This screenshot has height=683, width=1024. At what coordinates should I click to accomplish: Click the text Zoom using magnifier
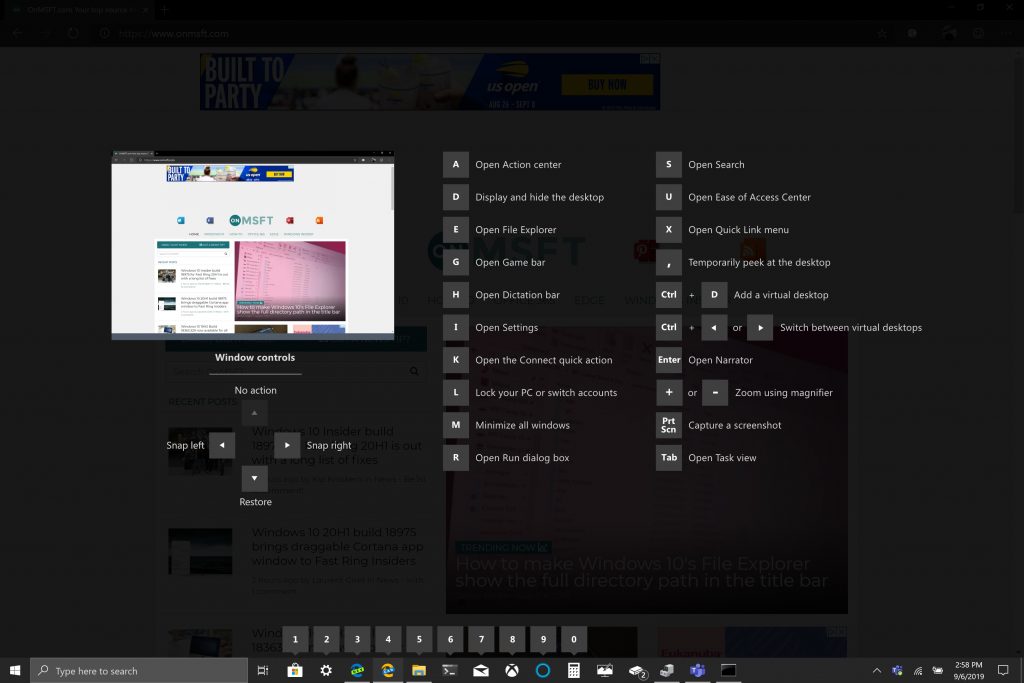[784, 392]
